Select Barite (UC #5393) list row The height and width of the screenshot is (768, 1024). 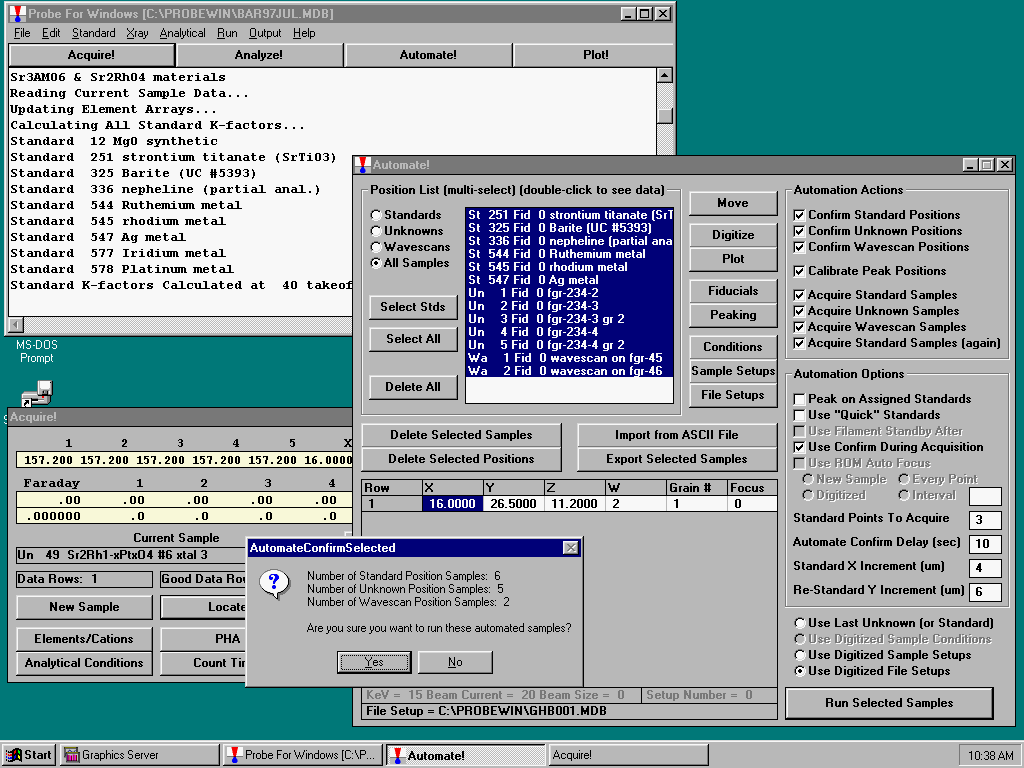tap(569, 228)
